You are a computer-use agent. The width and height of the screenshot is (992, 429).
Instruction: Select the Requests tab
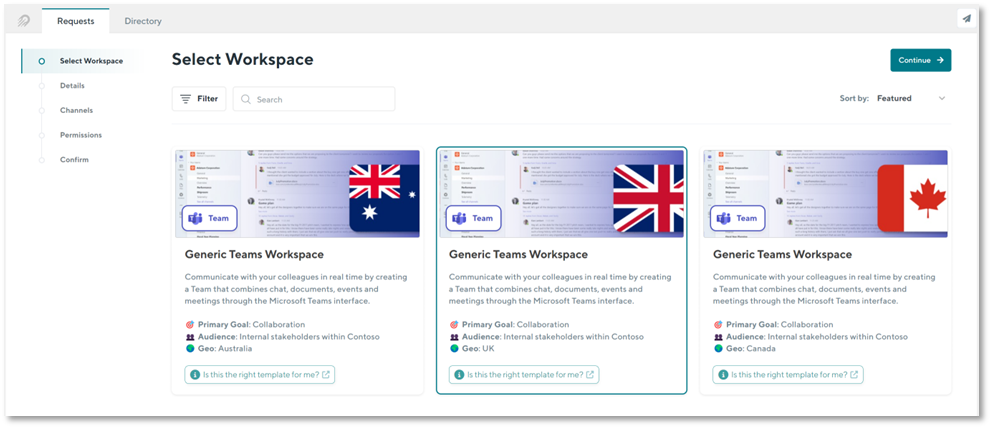coord(75,20)
